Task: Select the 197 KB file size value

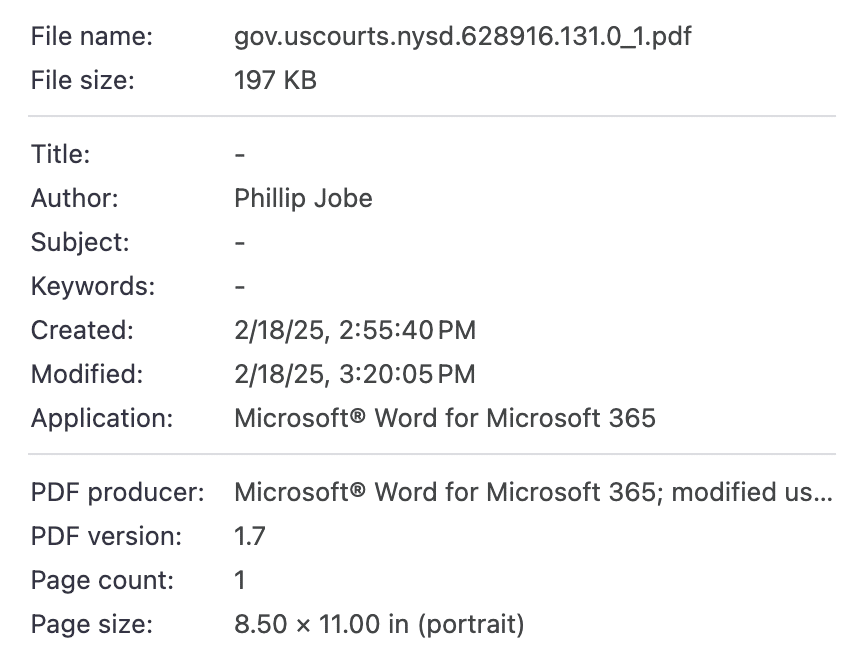Action: (x=275, y=81)
